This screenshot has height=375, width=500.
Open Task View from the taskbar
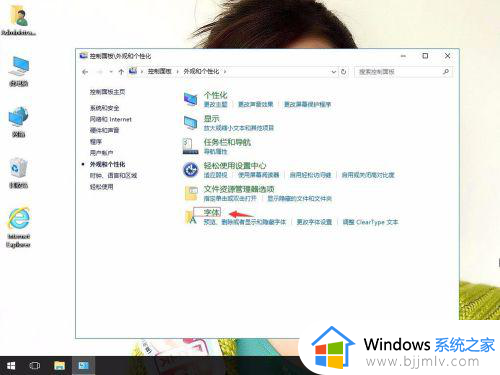(x=35, y=366)
